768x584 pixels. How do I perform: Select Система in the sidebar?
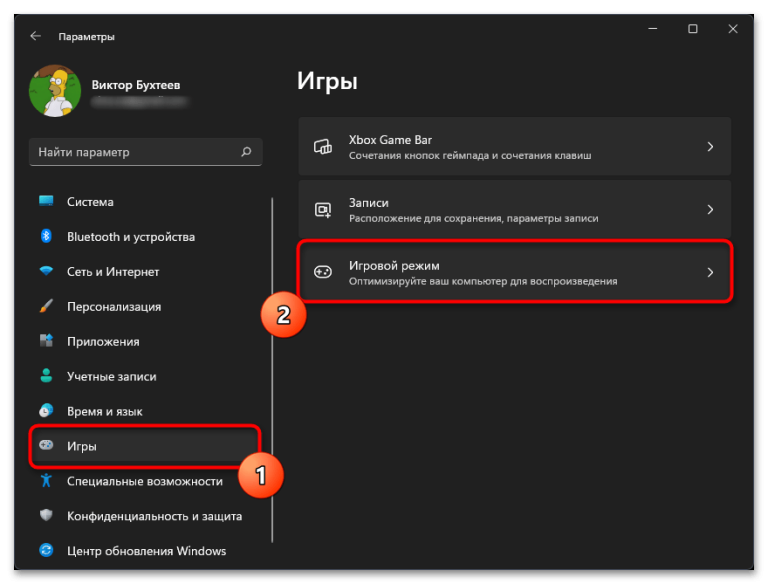145,202
